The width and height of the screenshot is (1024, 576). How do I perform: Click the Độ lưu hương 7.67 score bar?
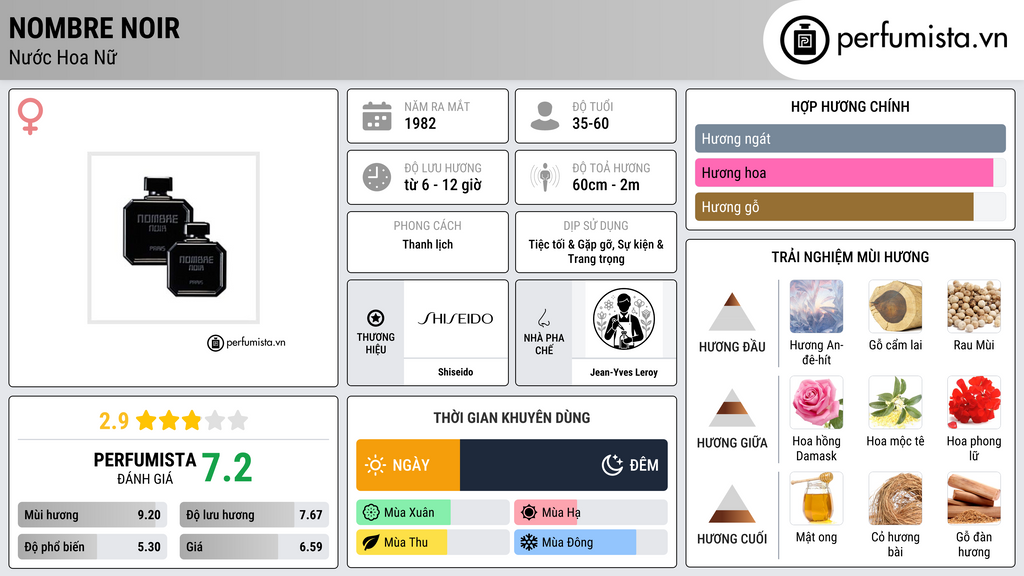click(254, 515)
